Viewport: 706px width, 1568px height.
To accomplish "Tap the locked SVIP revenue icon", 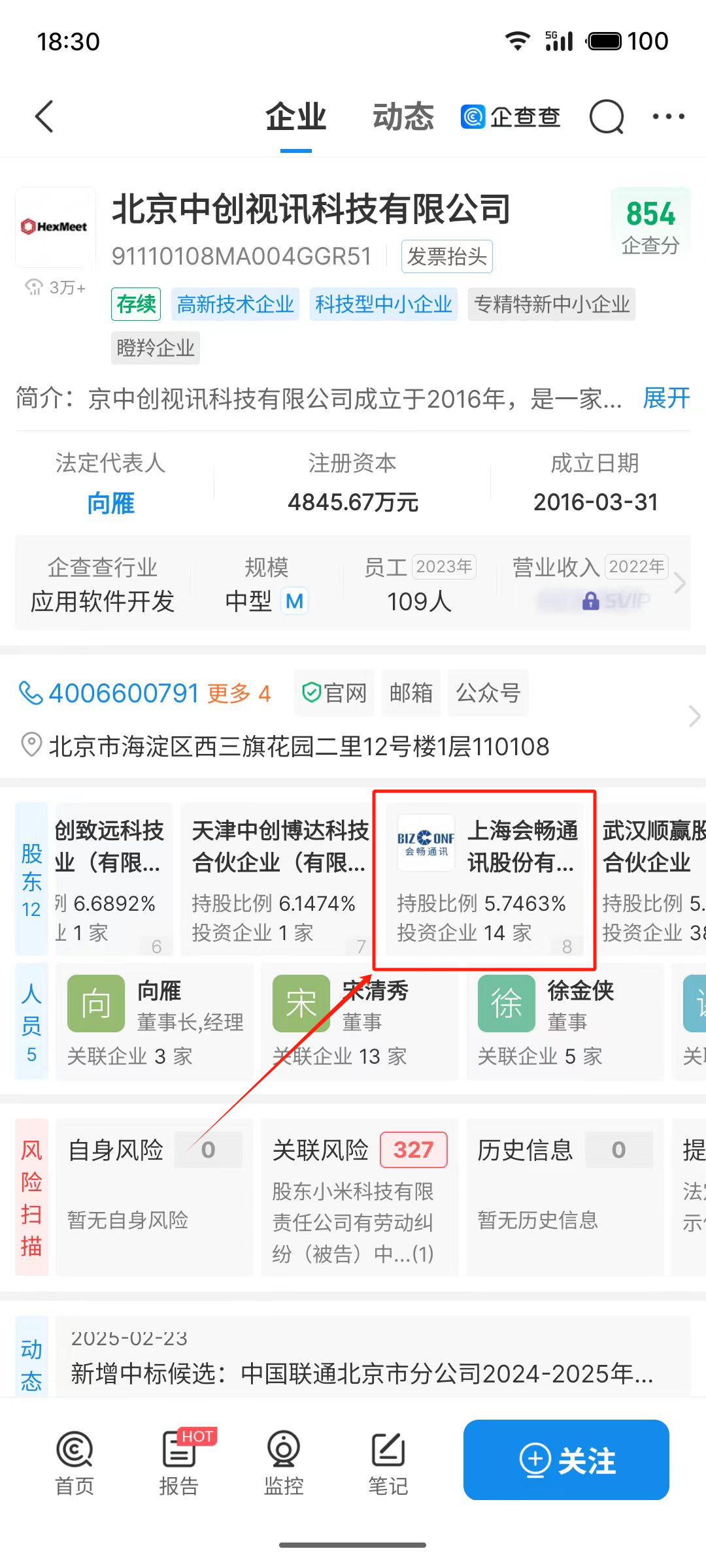I will [591, 601].
